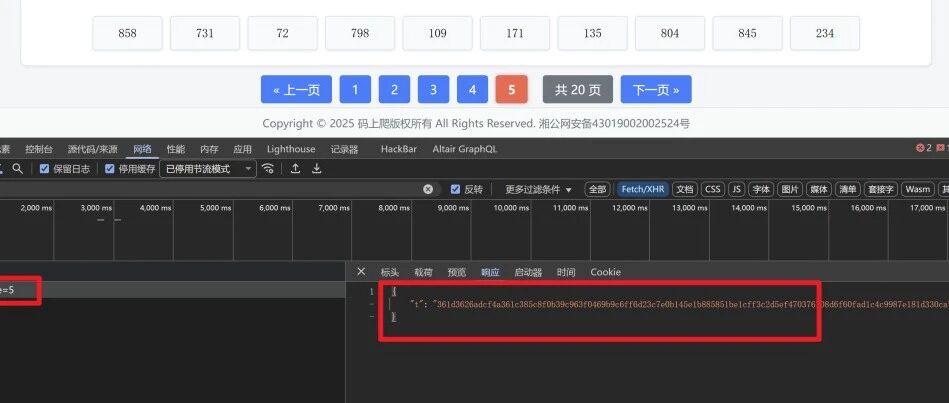Open the 启动器 details tab

(x=528, y=272)
